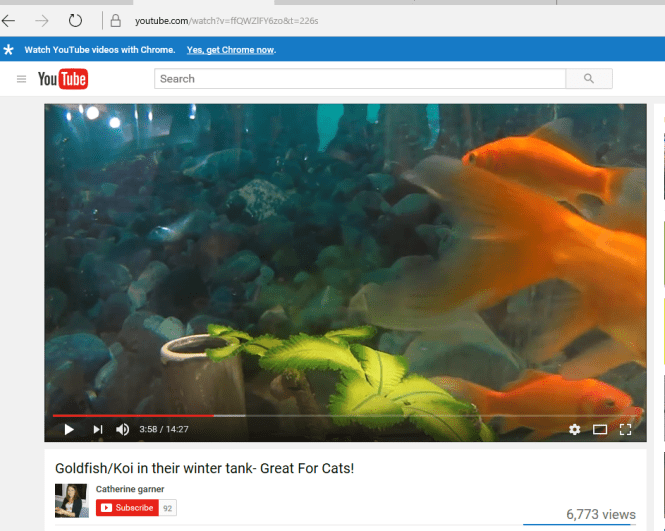Screen dimensions: 665x531
Task: Focus the YouTube search field
Action: pos(360,79)
